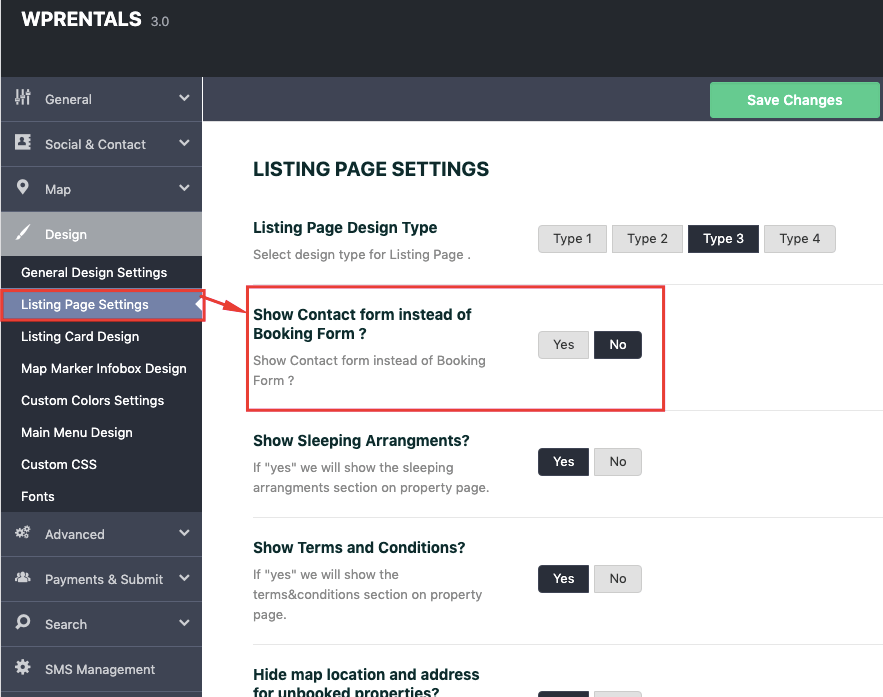Expand the Payments & Submit chevron
This screenshot has height=697, width=883.
click(184, 578)
